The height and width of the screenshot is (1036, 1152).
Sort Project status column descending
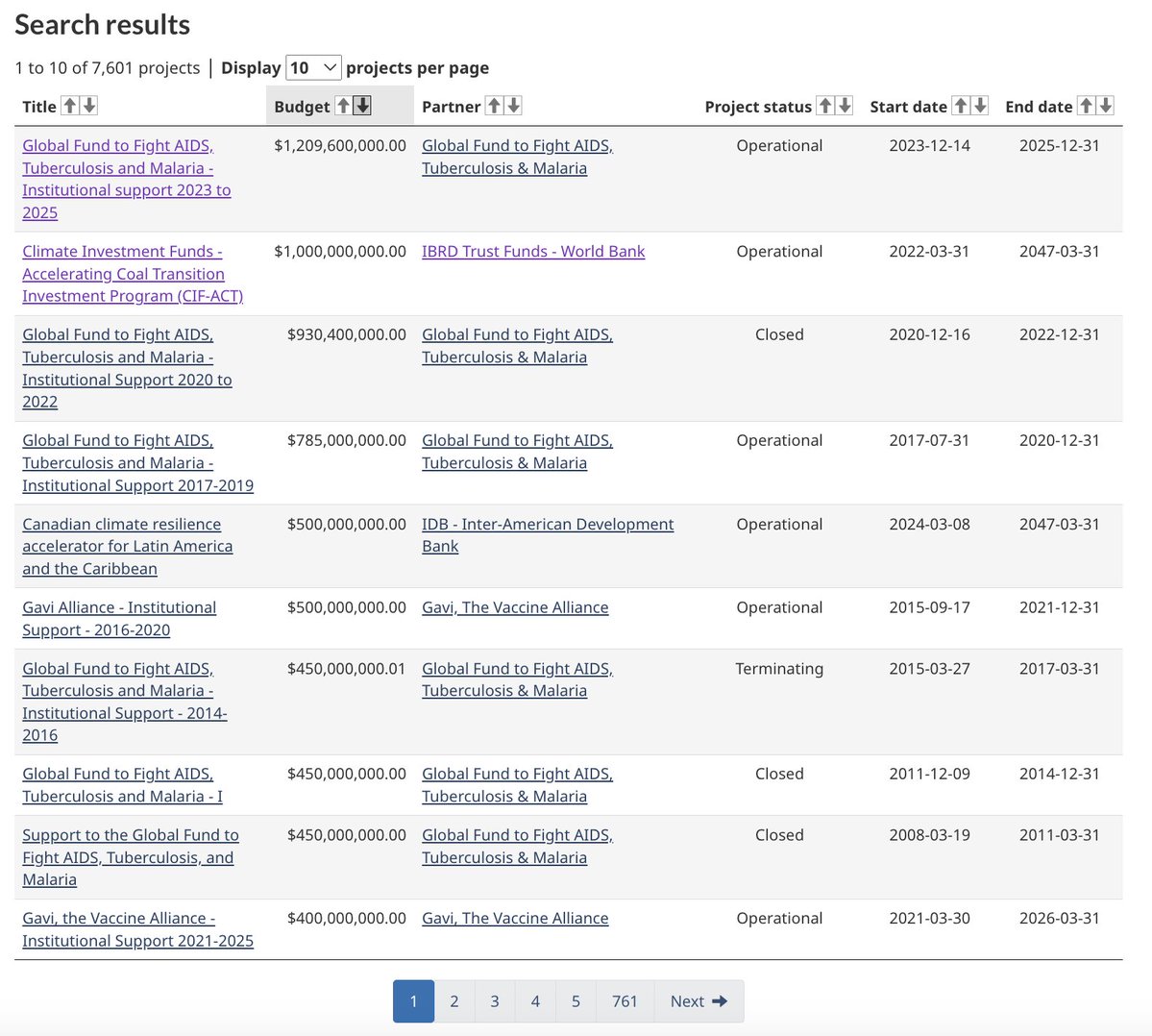pos(845,106)
